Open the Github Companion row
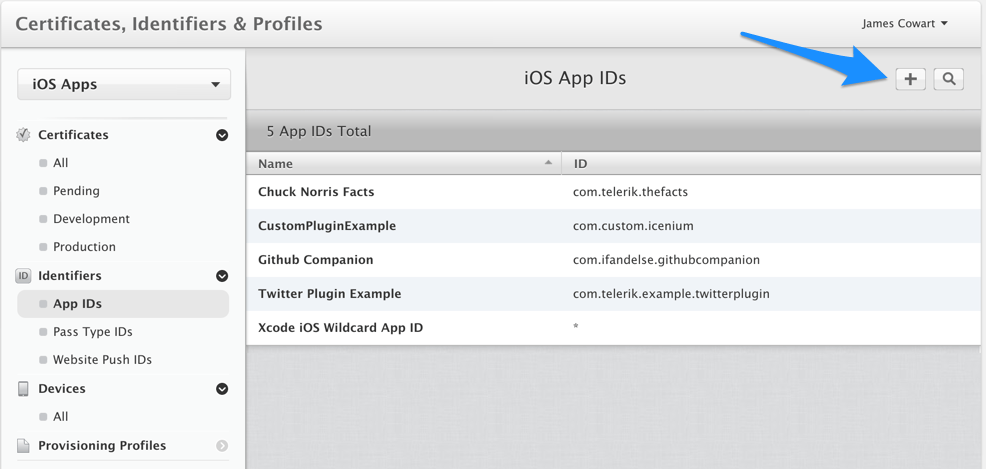The height and width of the screenshot is (469, 986). tap(613, 260)
